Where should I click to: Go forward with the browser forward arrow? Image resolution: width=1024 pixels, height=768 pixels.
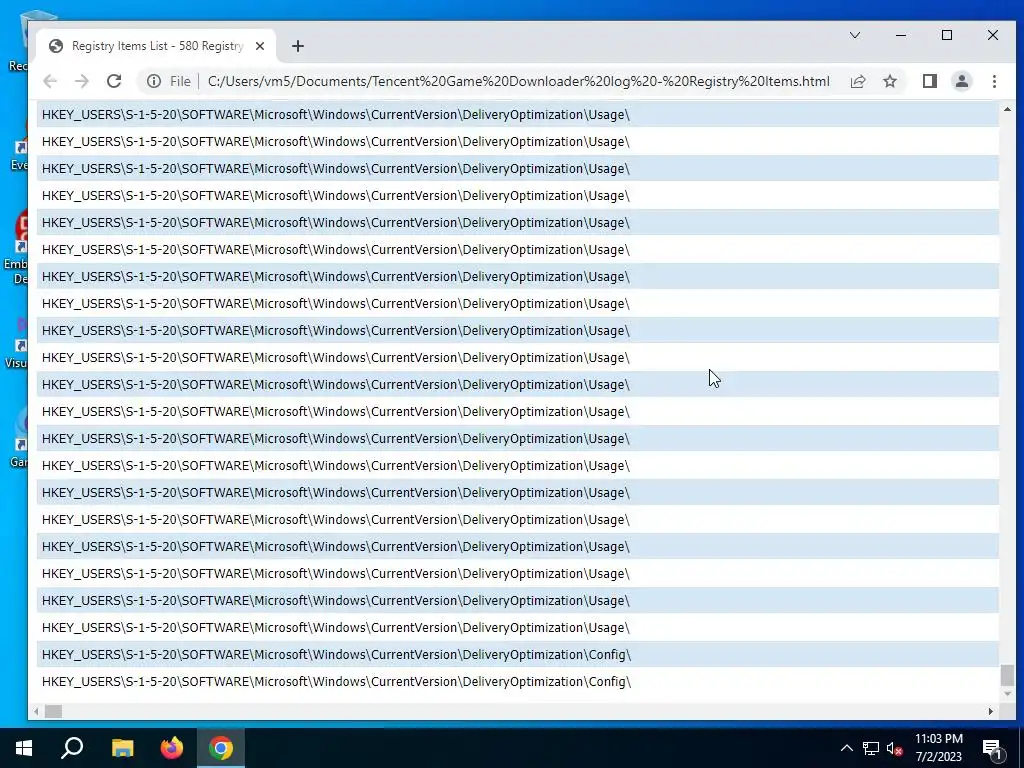pos(82,81)
